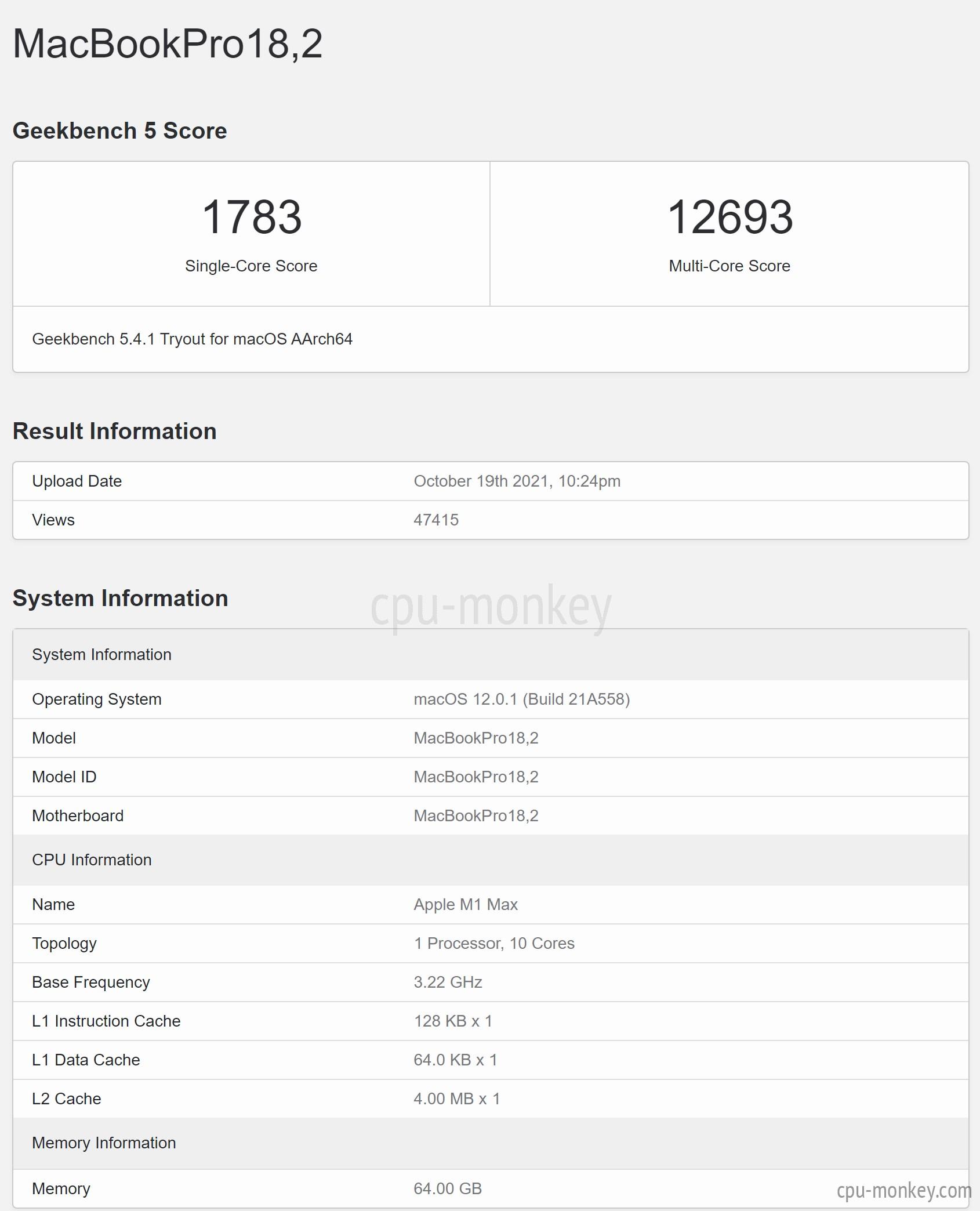Select Geekbench 5.4.1 Tryout for macOS AArch64 text

(192, 339)
